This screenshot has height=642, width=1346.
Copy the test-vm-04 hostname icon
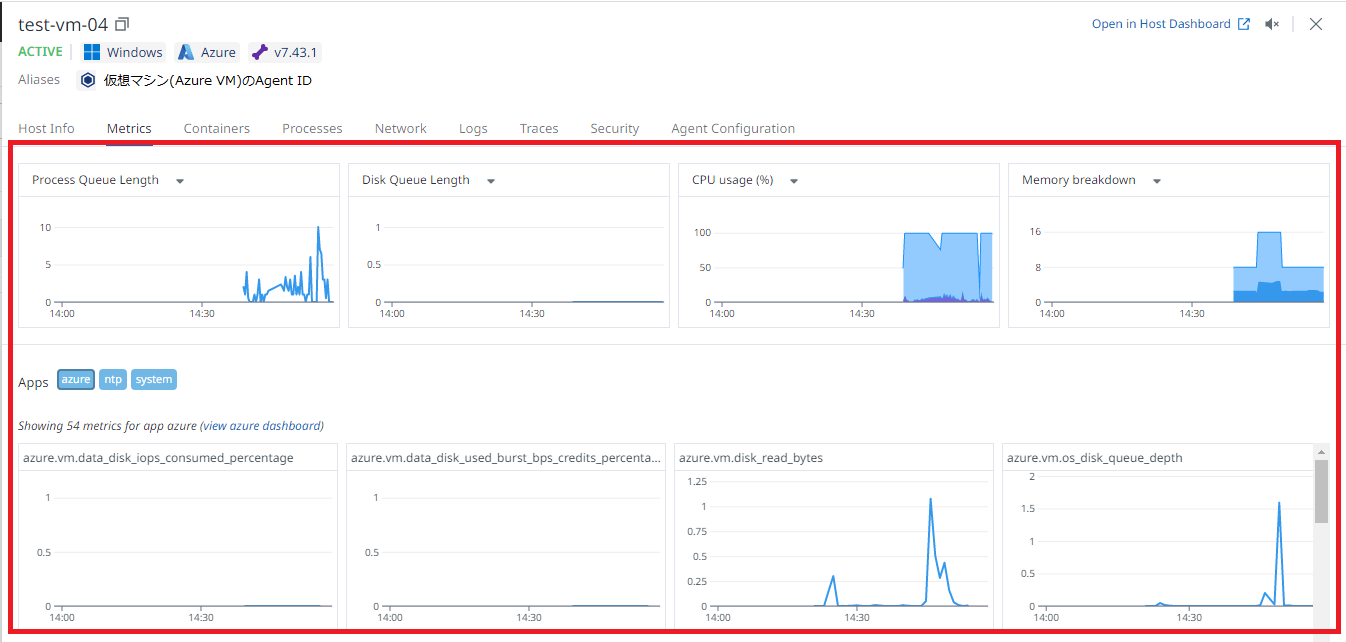122,24
